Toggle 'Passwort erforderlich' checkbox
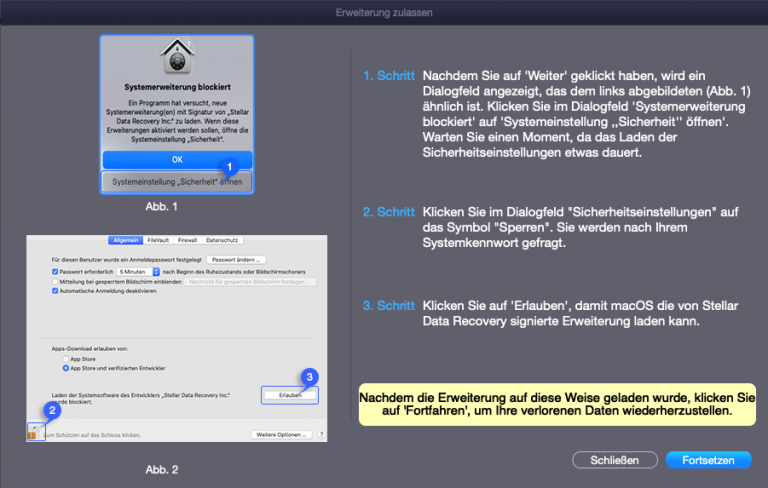Viewport: 768px width, 488px height. click(x=55, y=271)
